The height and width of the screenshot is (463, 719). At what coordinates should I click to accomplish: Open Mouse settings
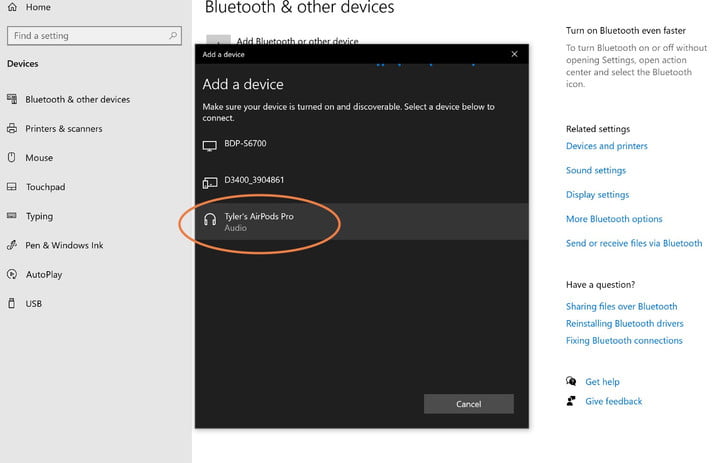coord(39,158)
